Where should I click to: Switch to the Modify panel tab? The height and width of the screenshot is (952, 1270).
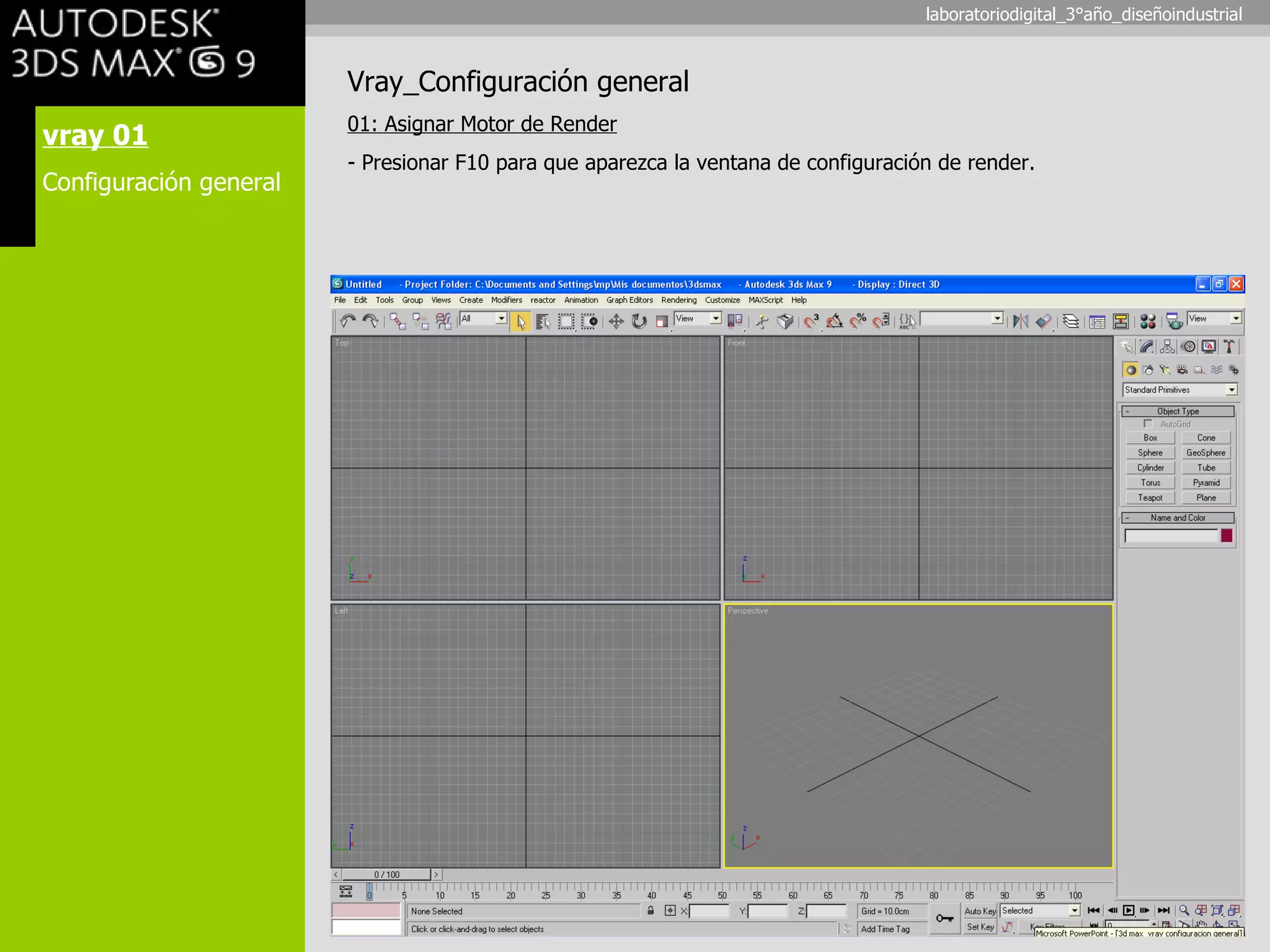(1147, 347)
